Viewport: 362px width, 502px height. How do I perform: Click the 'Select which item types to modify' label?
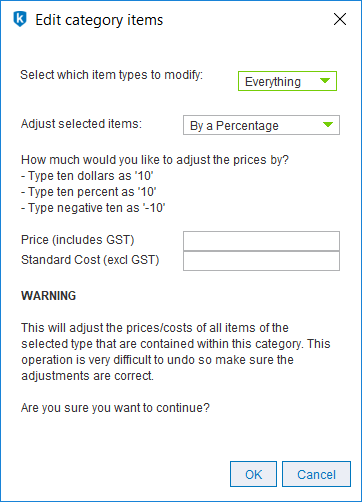point(112,75)
